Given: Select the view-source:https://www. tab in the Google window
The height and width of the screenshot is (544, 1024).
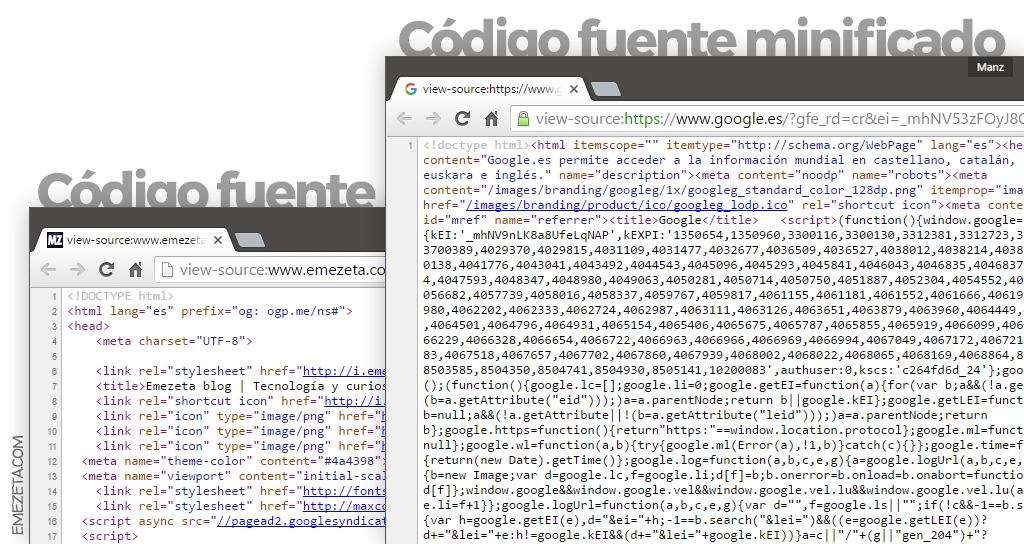Looking at the screenshot, I should (487, 89).
